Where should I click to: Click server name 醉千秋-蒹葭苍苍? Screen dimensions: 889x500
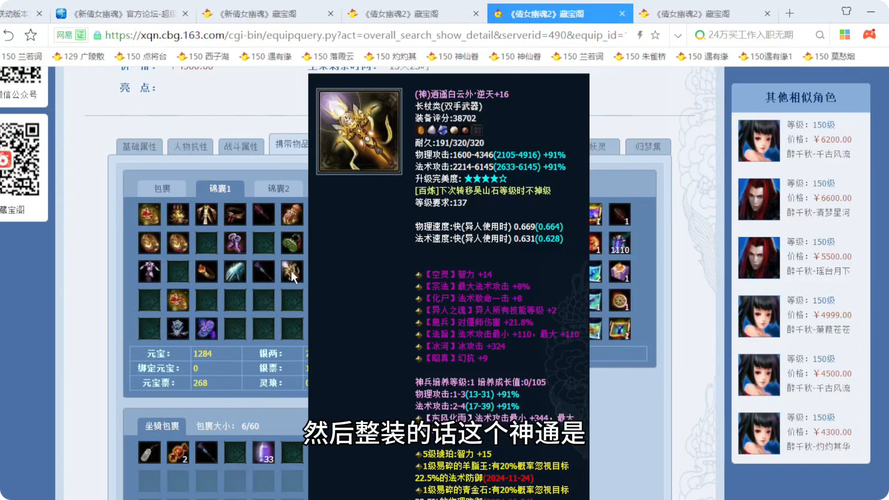point(818,329)
